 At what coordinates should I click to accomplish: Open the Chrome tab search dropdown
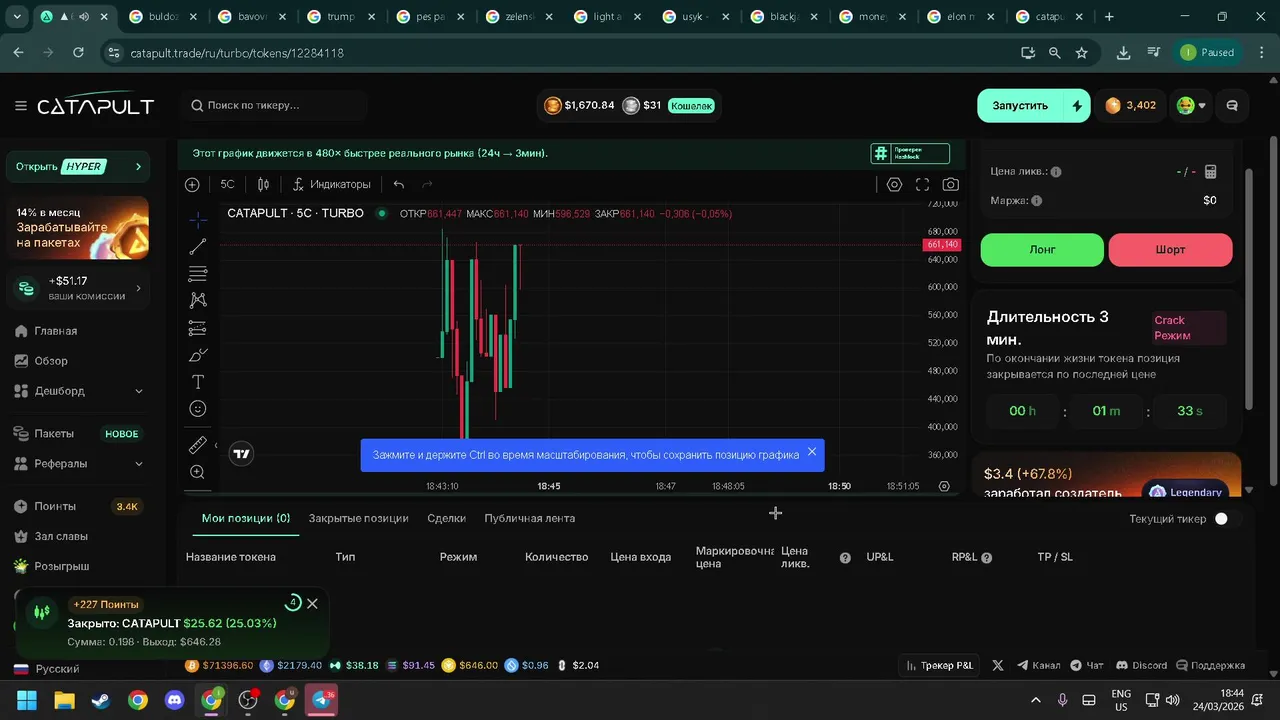[17, 17]
